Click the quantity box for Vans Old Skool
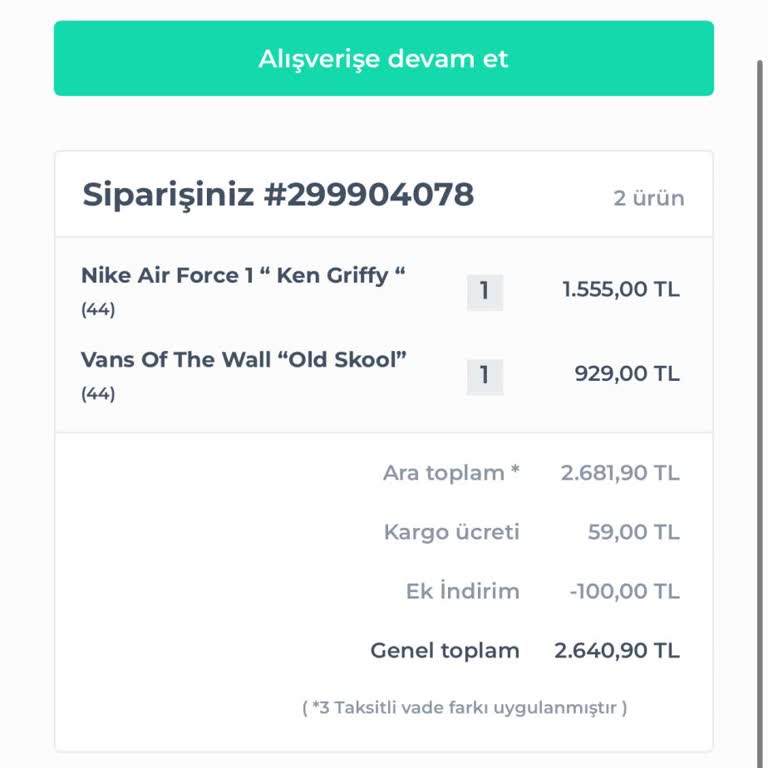 (484, 376)
